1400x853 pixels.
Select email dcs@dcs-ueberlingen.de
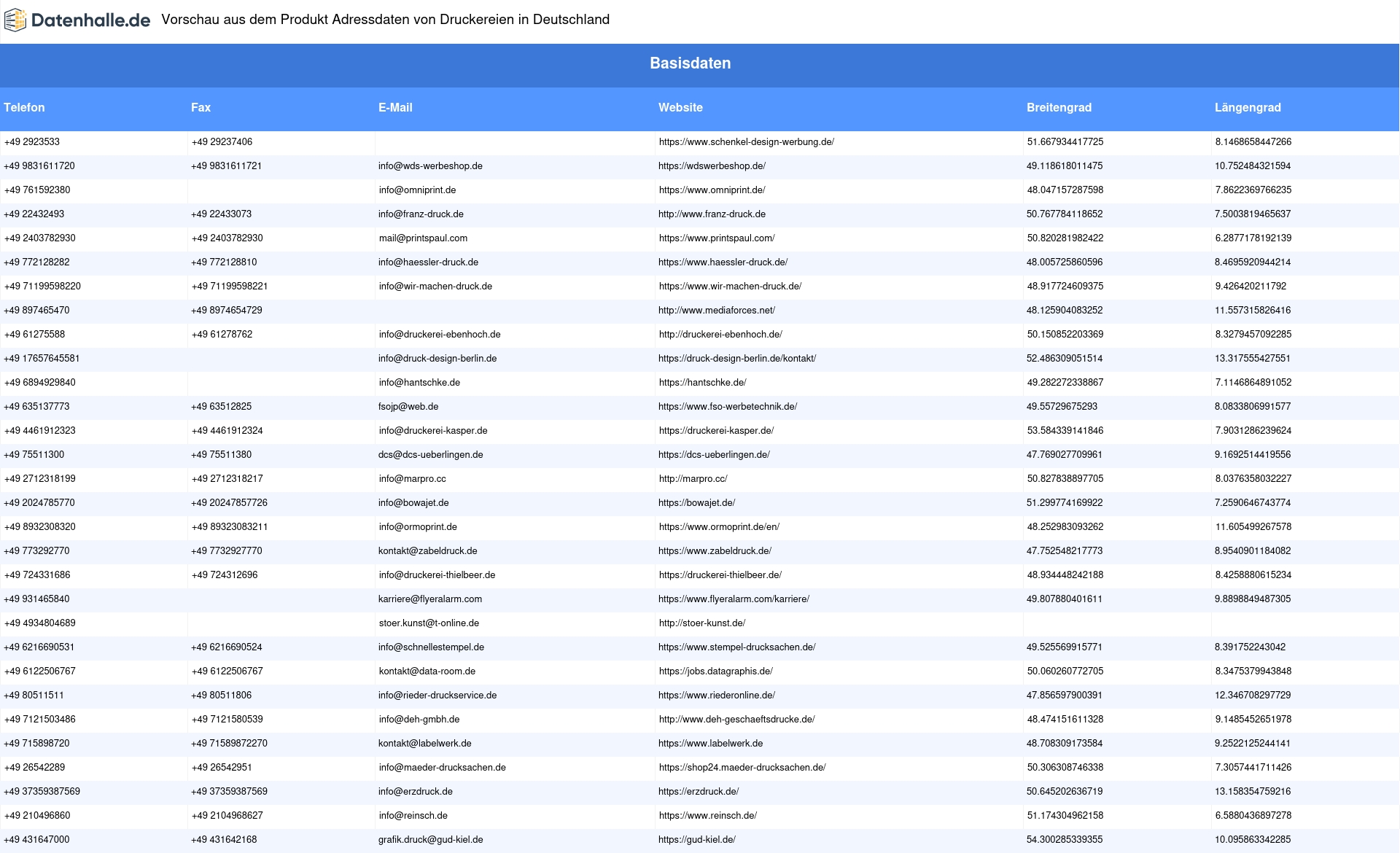coord(430,455)
